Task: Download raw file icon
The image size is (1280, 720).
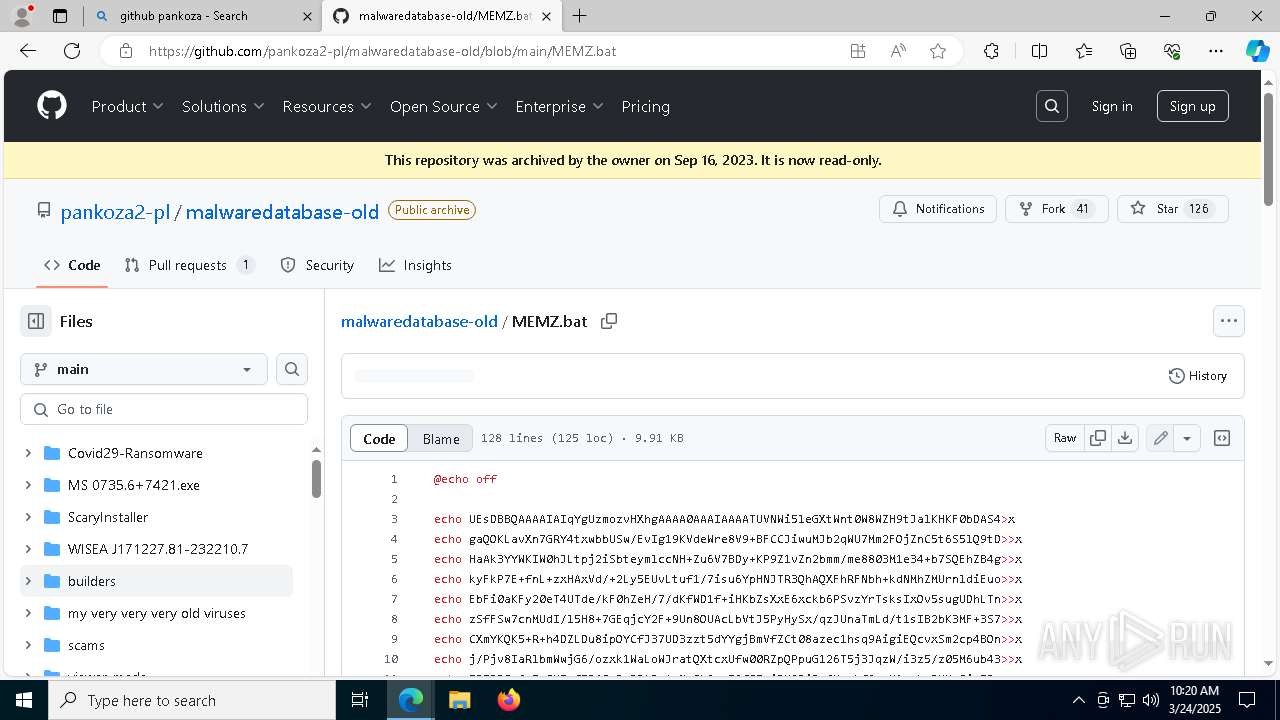Action: pos(1125,438)
